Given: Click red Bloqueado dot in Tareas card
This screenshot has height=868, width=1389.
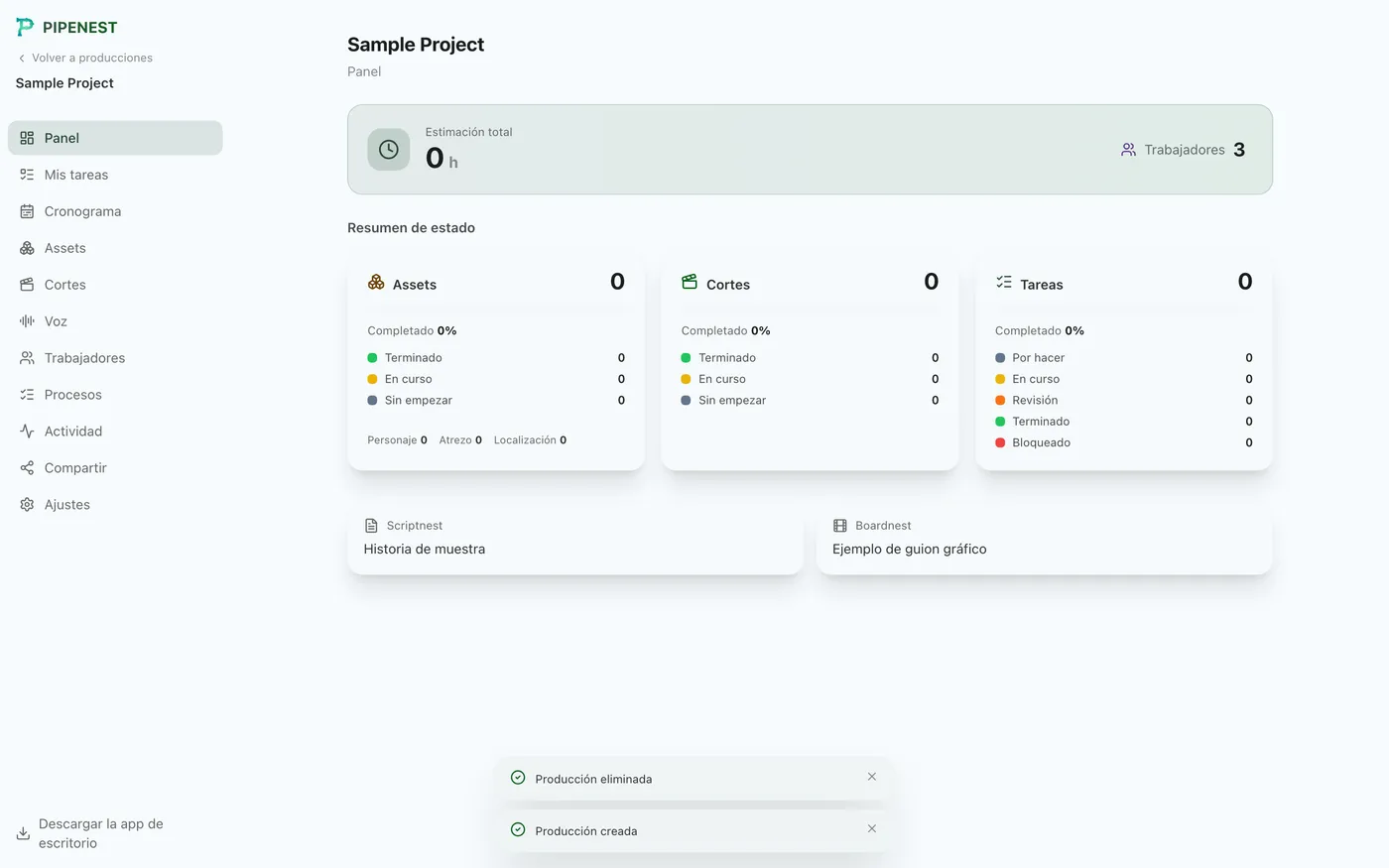Looking at the screenshot, I should point(1000,443).
